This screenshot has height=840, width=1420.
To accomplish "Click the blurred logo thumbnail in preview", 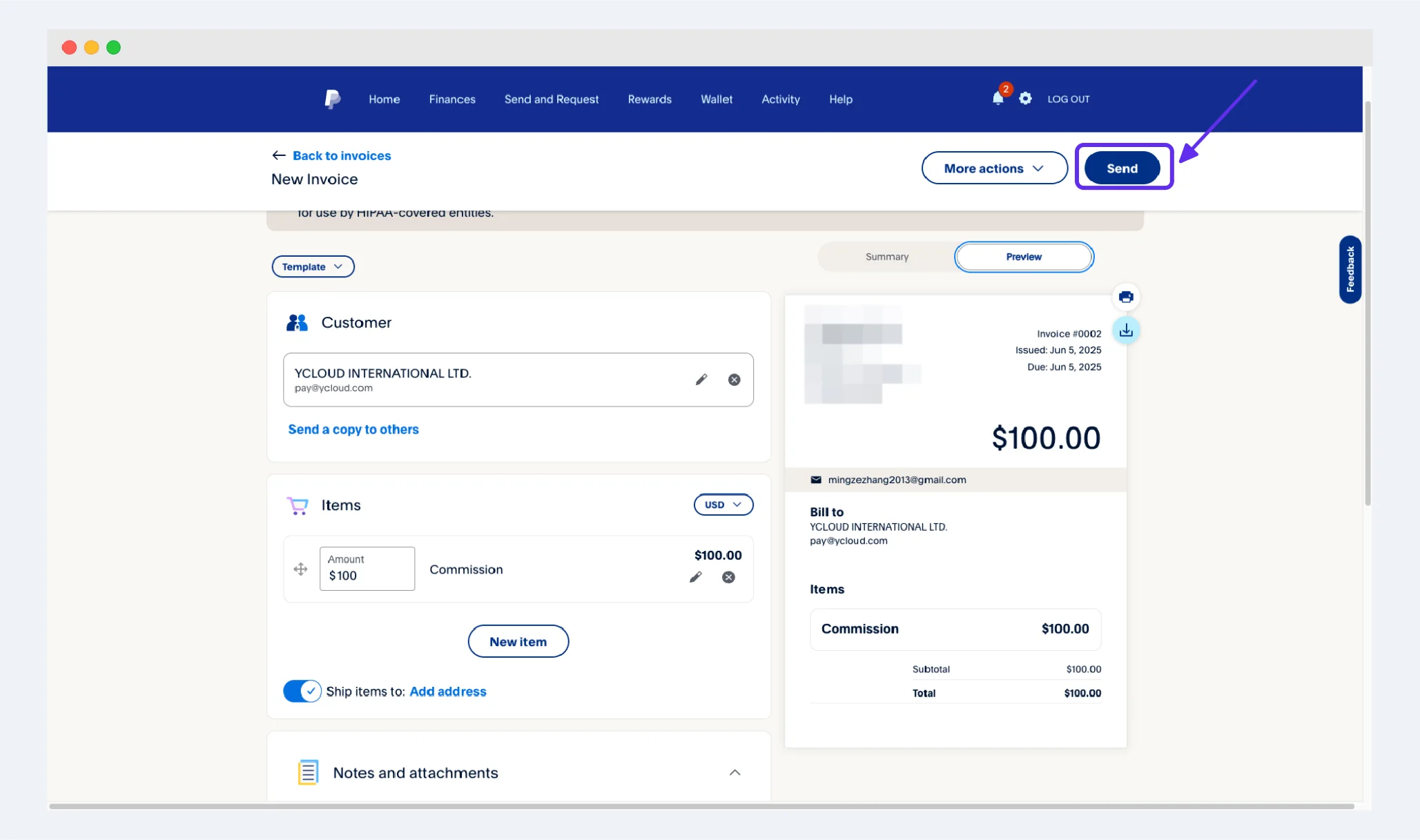I will [x=863, y=354].
